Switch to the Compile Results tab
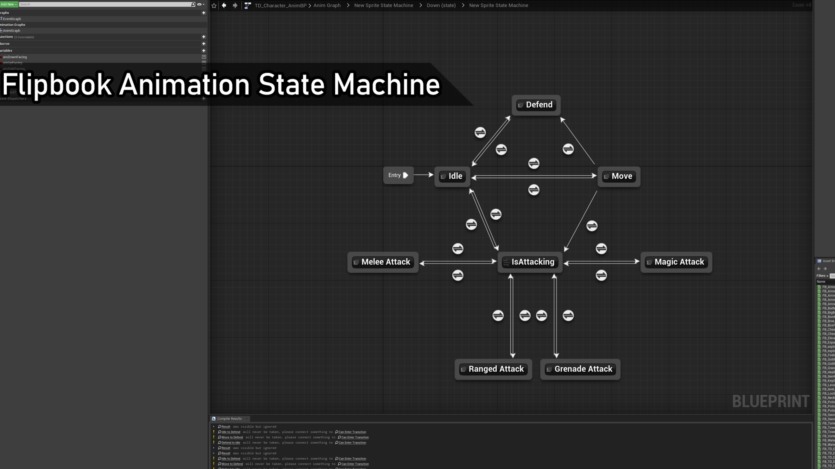The width and height of the screenshot is (835, 469). pyautogui.click(x=230, y=419)
